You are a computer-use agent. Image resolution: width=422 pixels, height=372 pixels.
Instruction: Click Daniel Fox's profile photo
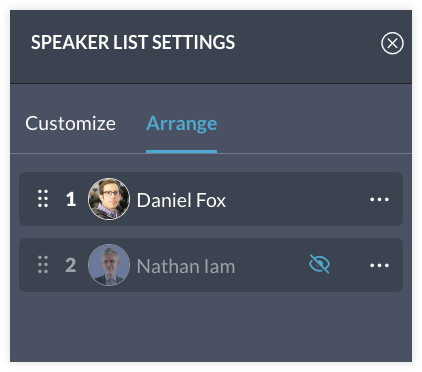click(x=109, y=199)
